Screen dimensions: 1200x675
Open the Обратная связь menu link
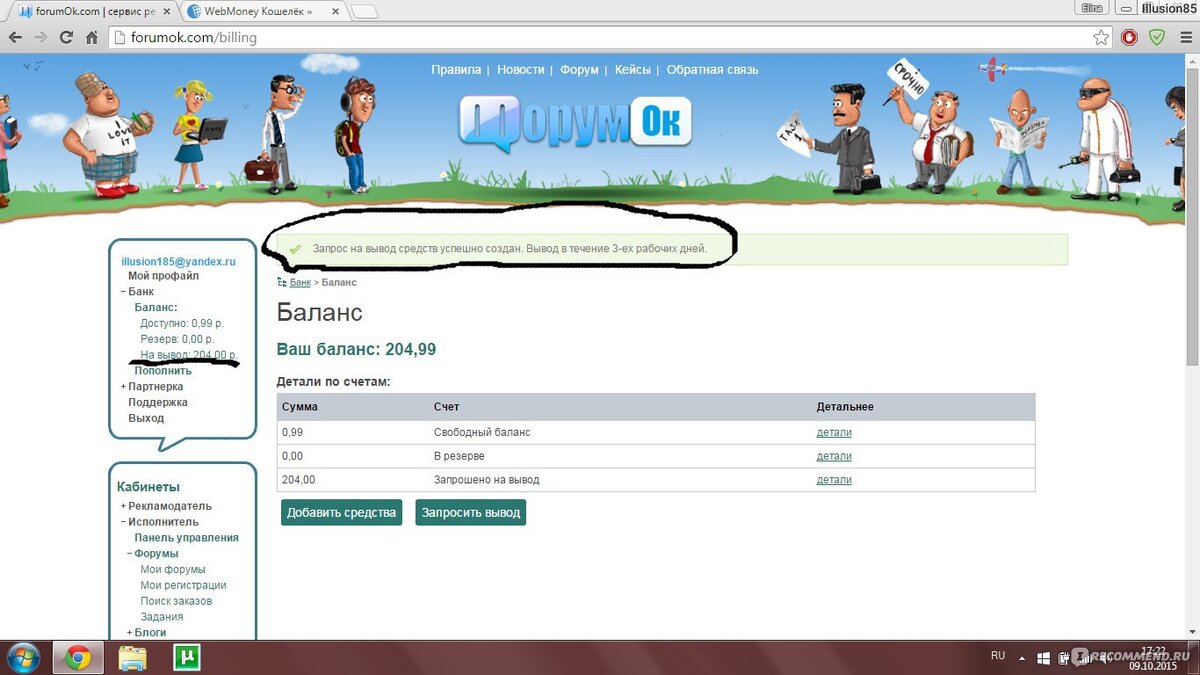[712, 70]
